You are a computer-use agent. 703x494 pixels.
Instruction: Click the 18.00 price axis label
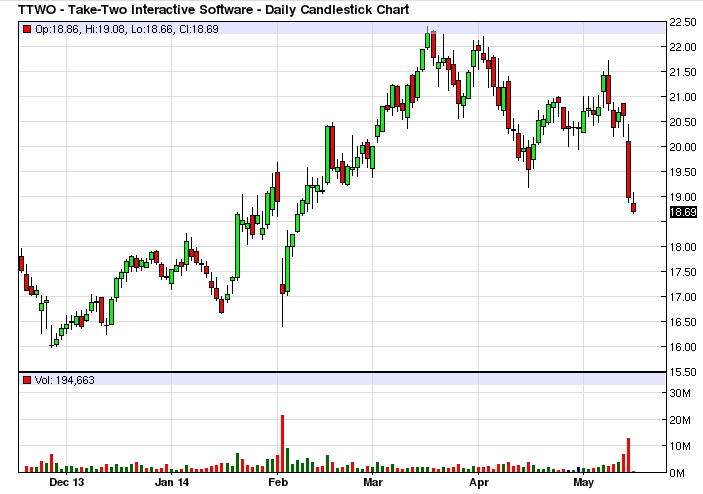(682, 247)
